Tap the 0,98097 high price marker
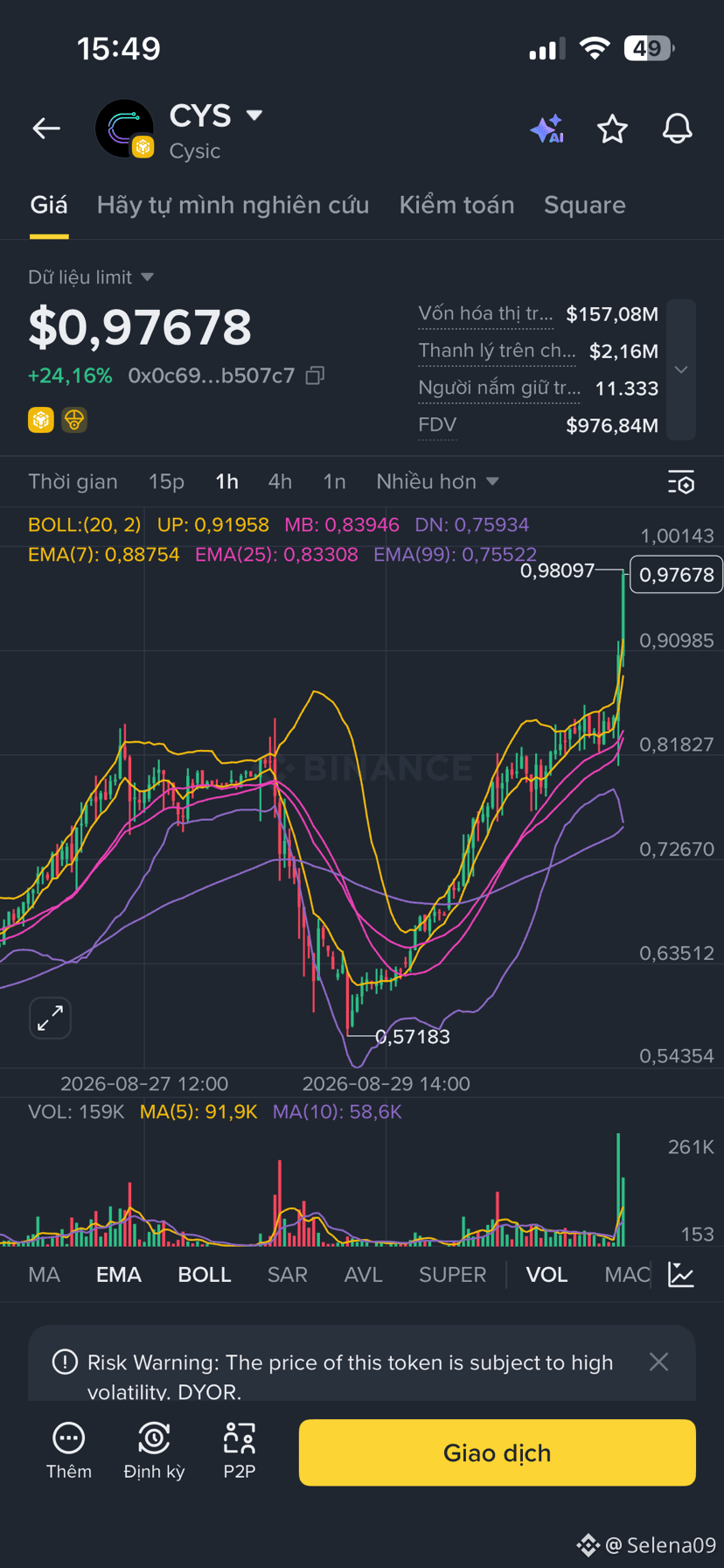 click(557, 571)
